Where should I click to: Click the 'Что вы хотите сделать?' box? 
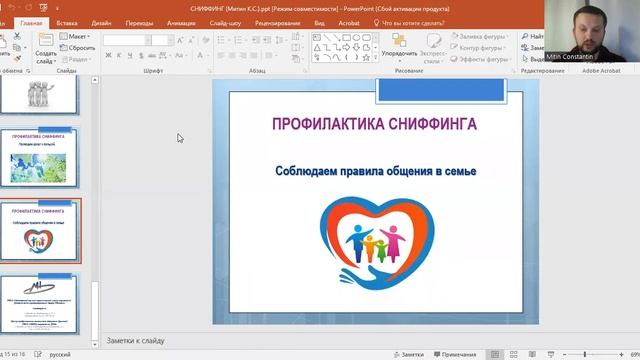point(409,23)
